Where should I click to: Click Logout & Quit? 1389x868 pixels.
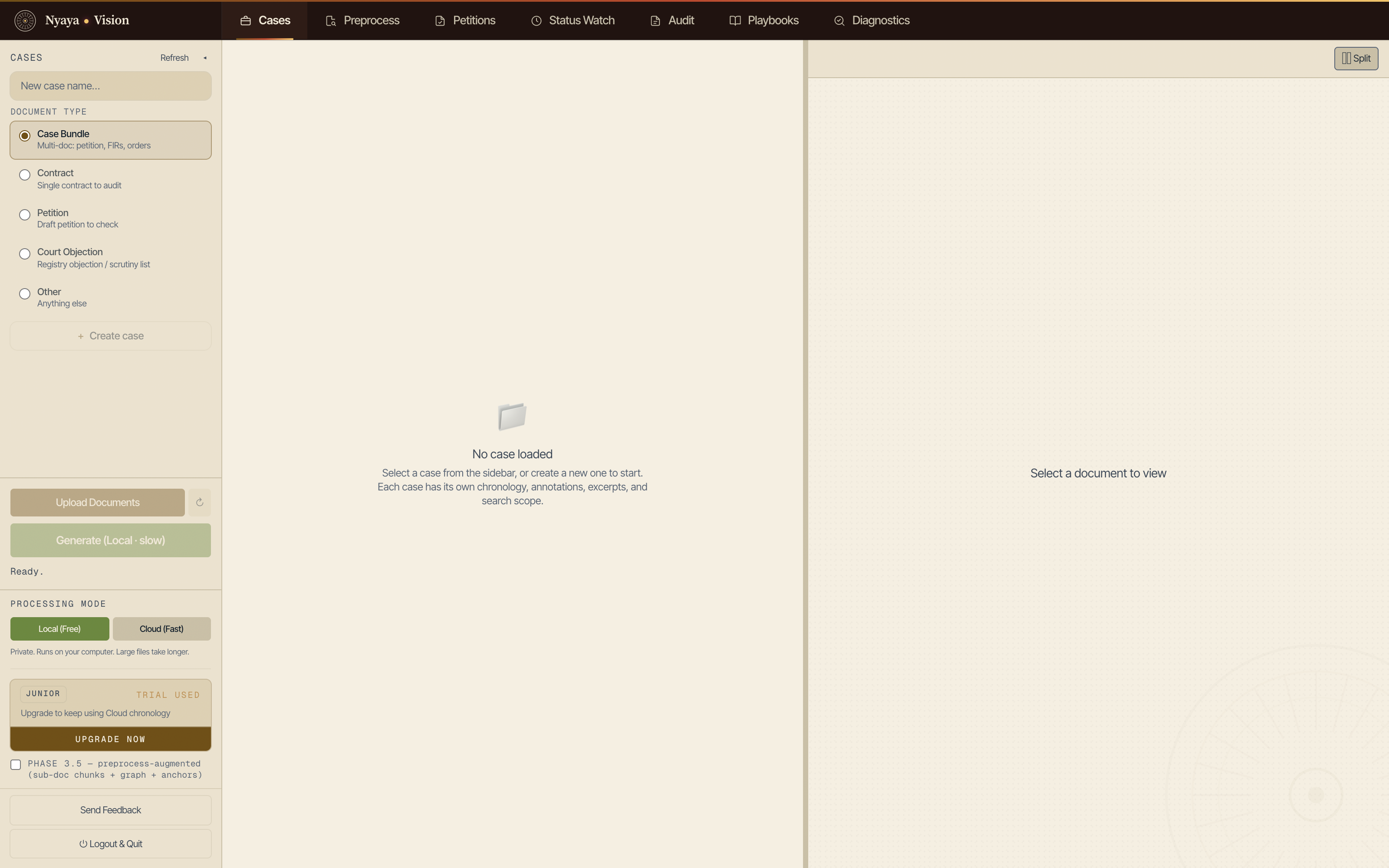pos(111,844)
